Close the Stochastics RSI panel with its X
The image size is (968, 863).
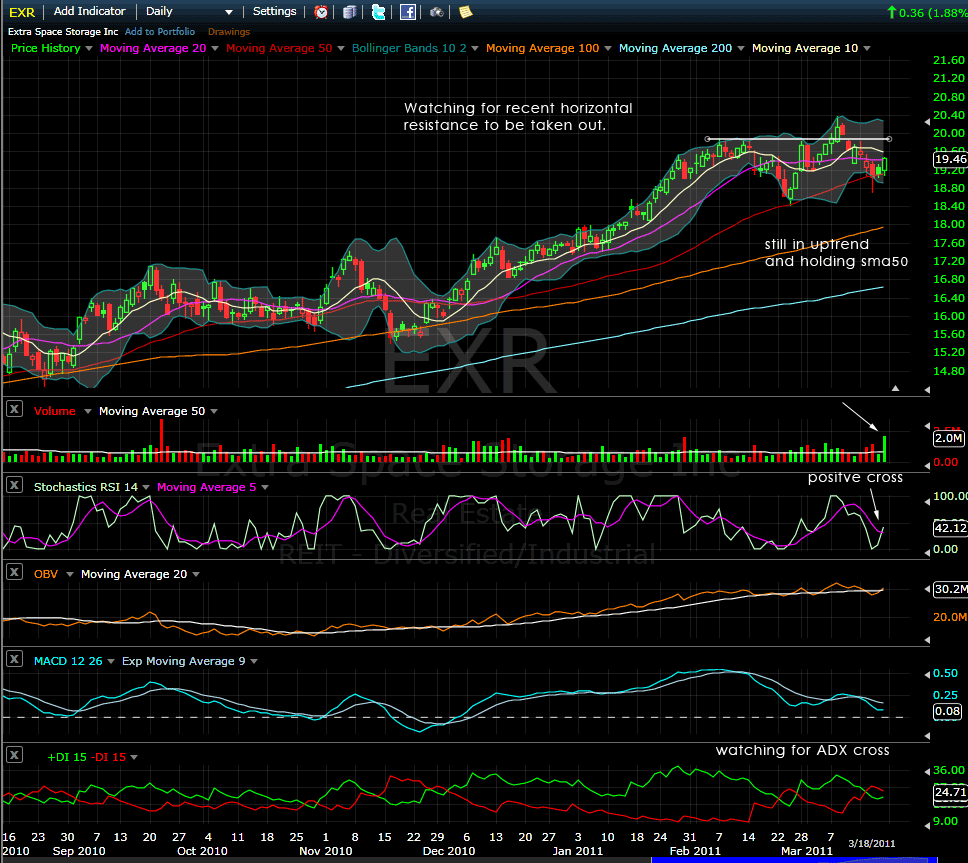[14, 485]
